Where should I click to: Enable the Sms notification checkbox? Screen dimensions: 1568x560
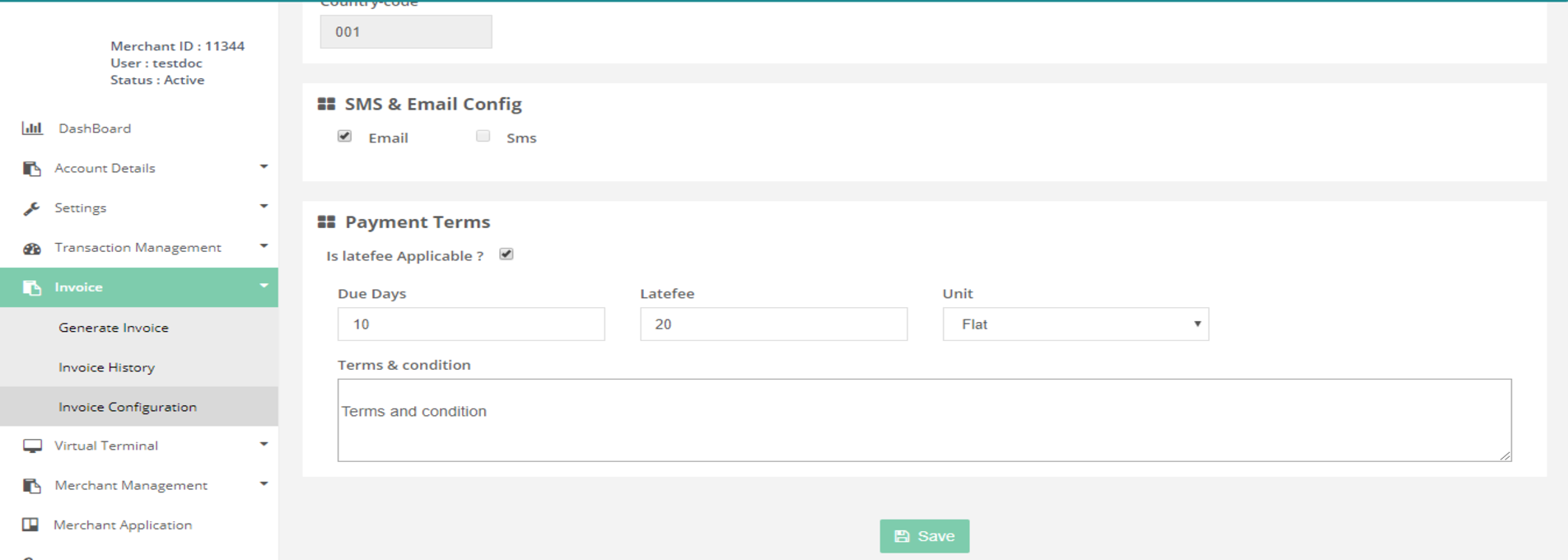click(483, 136)
